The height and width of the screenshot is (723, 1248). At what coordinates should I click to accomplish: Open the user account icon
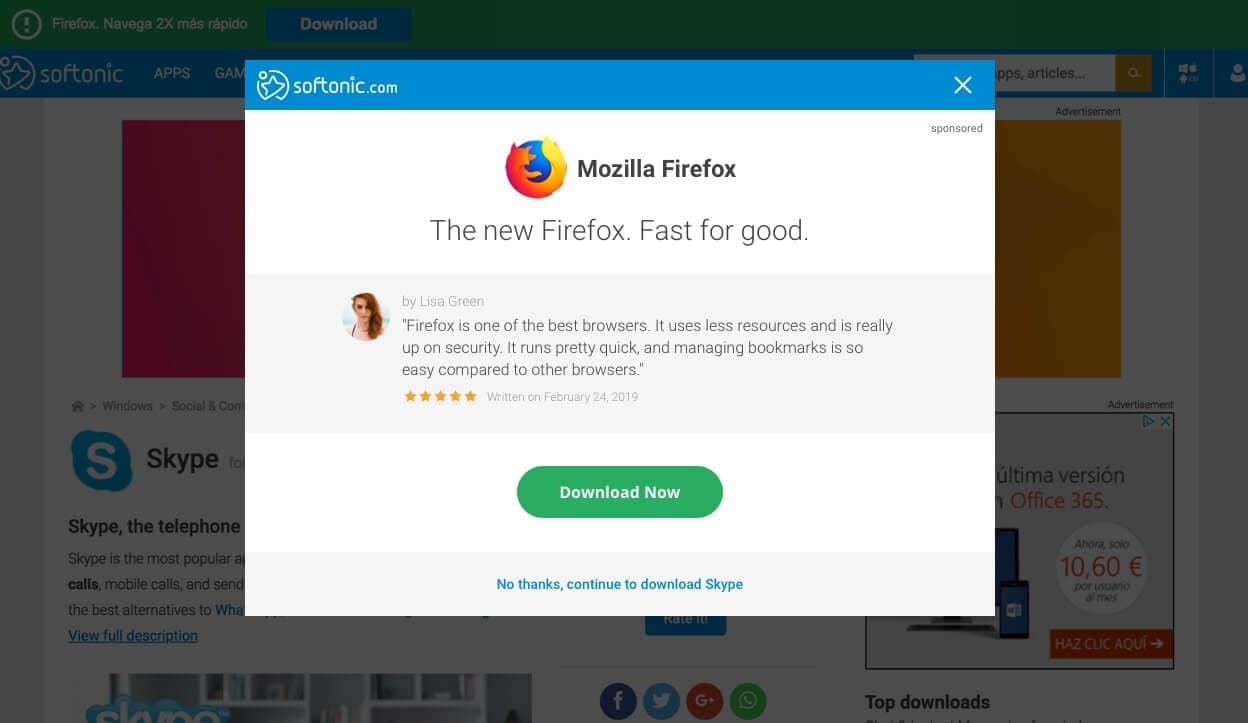click(1235, 72)
